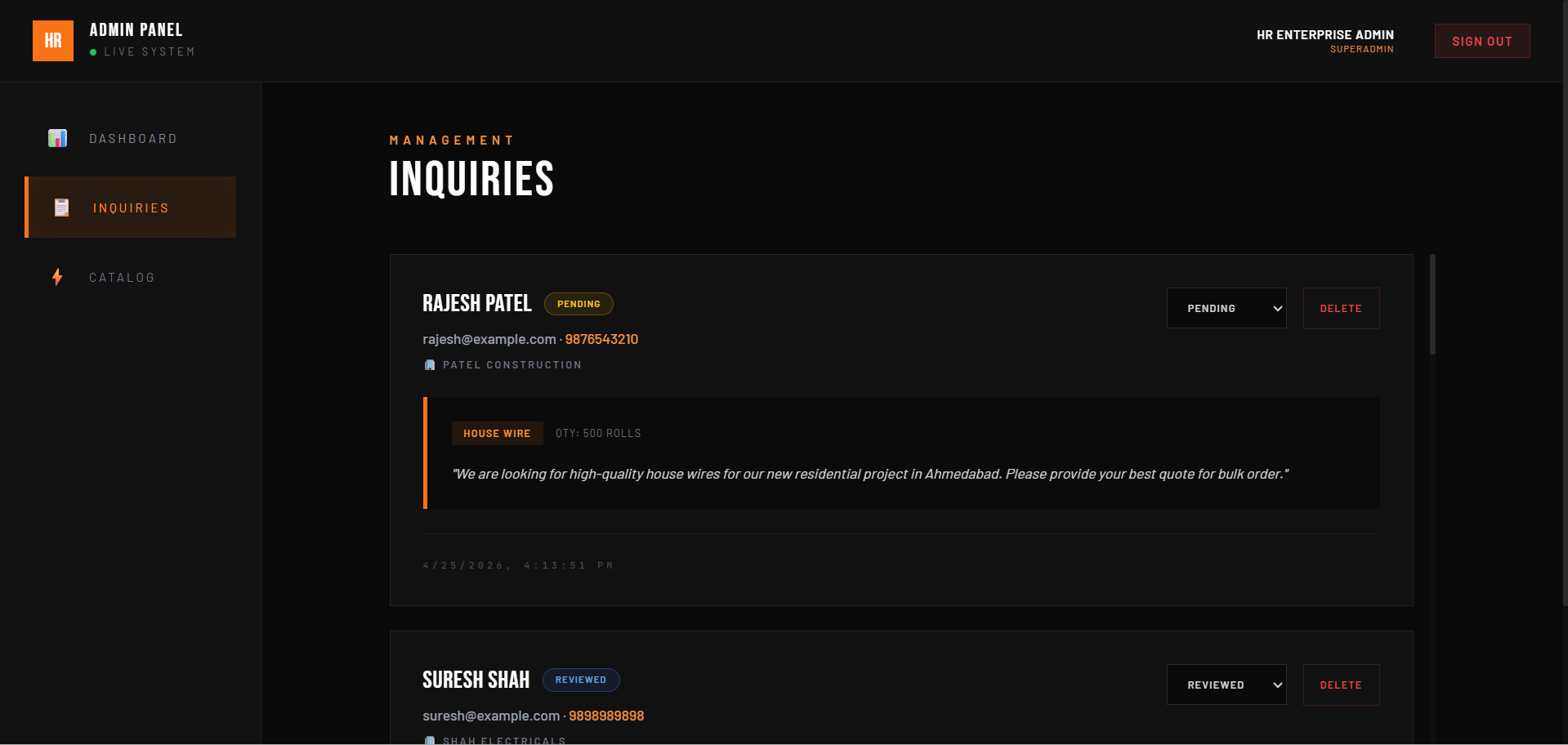Go to the Catalog section
The image size is (1568, 745).
click(x=122, y=278)
